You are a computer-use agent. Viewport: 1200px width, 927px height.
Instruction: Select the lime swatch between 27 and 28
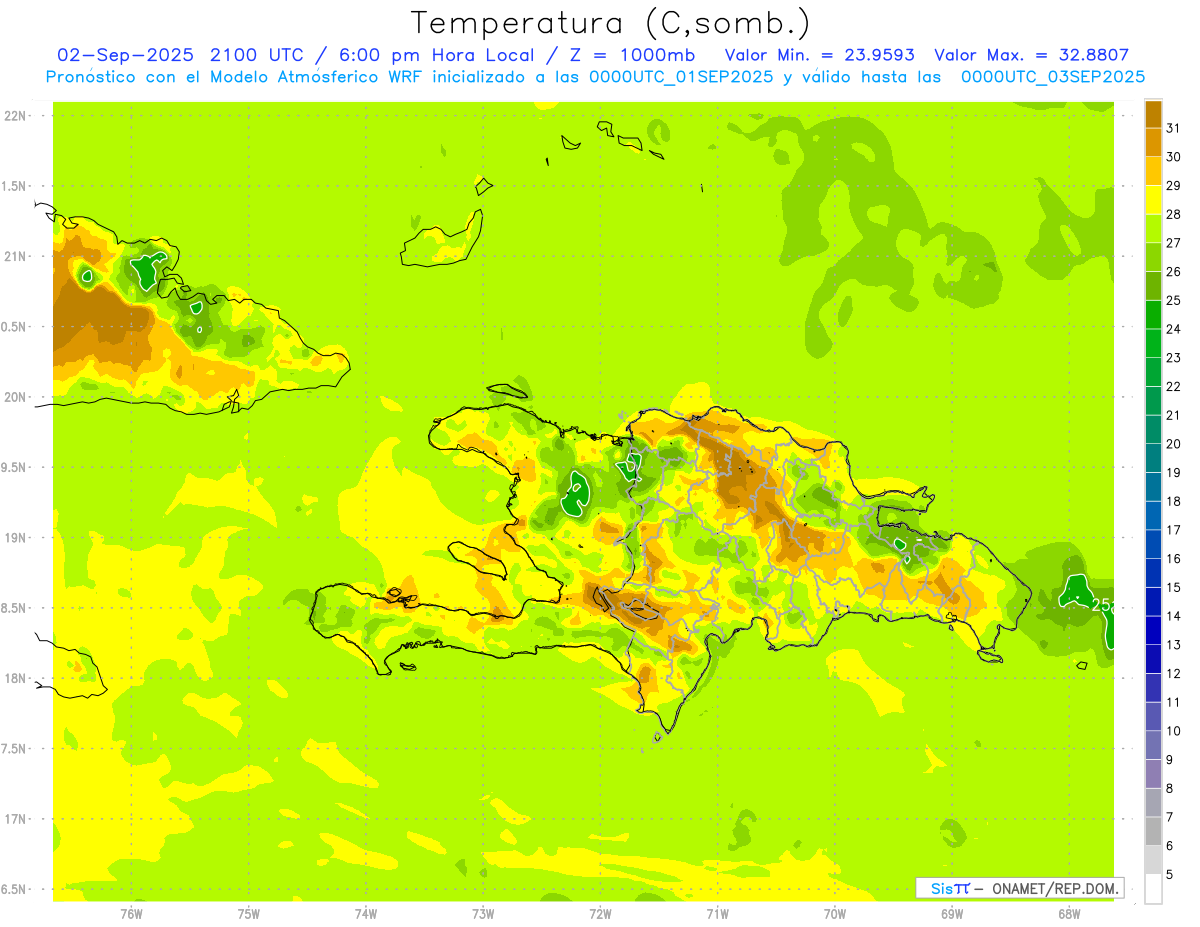tap(1153, 228)
